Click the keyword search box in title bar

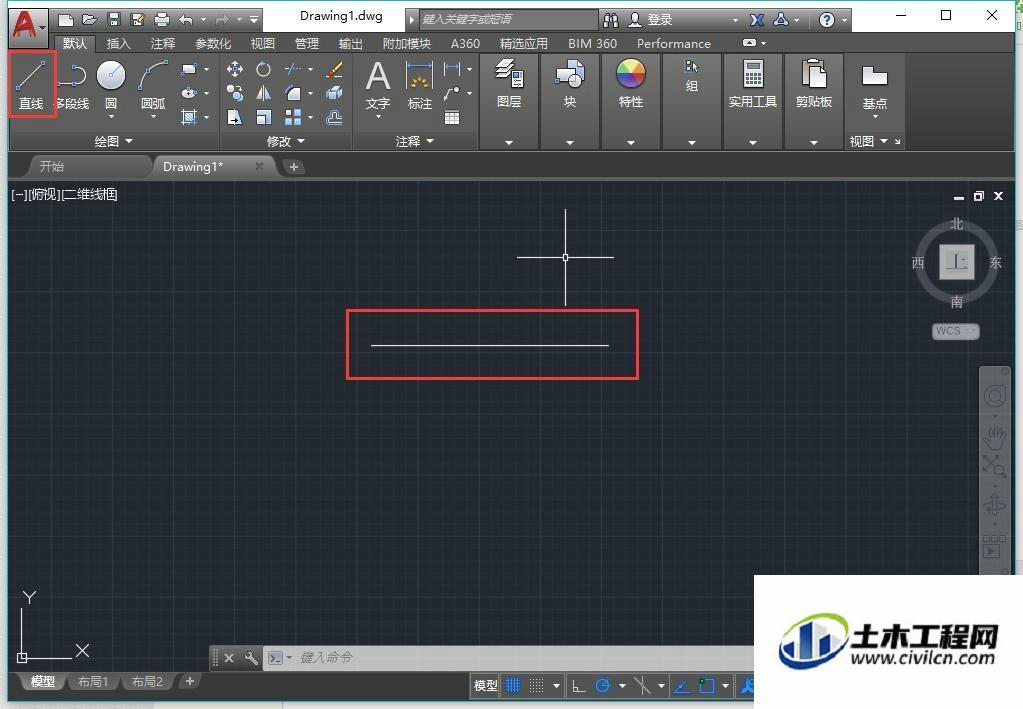[x=507, y=19]
